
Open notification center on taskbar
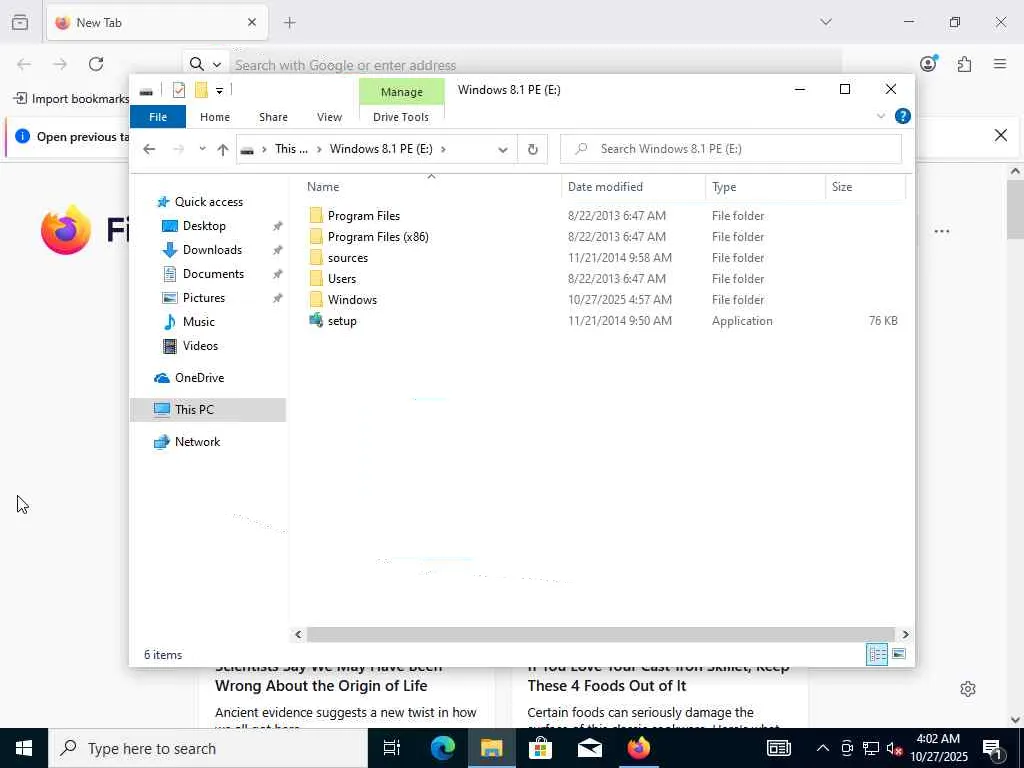993,749
